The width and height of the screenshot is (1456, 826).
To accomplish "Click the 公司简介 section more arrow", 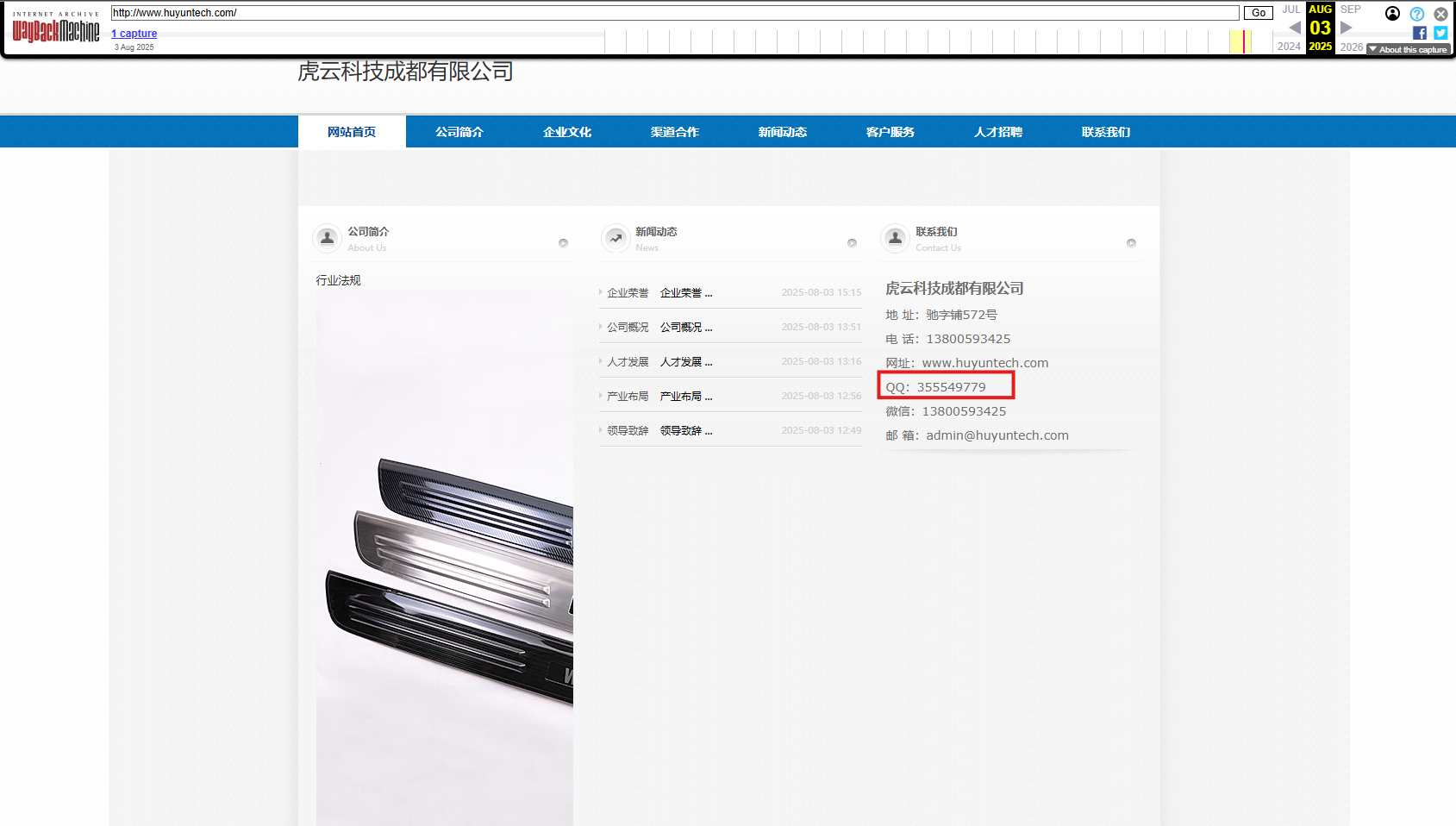I will click(x=563, y=243).
